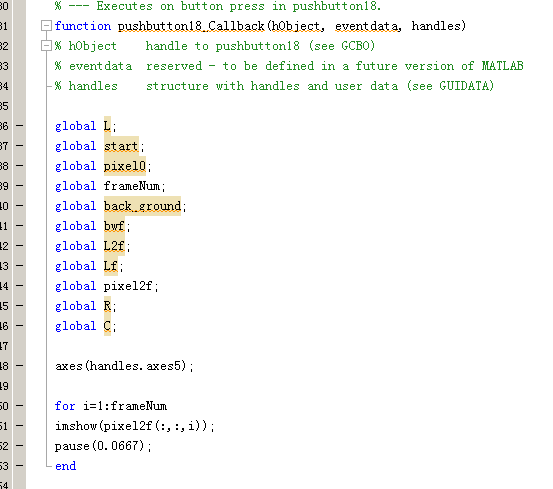Screen dimensions: 553x489
Task: Click the end keyword of the loop
Action: 65,466
